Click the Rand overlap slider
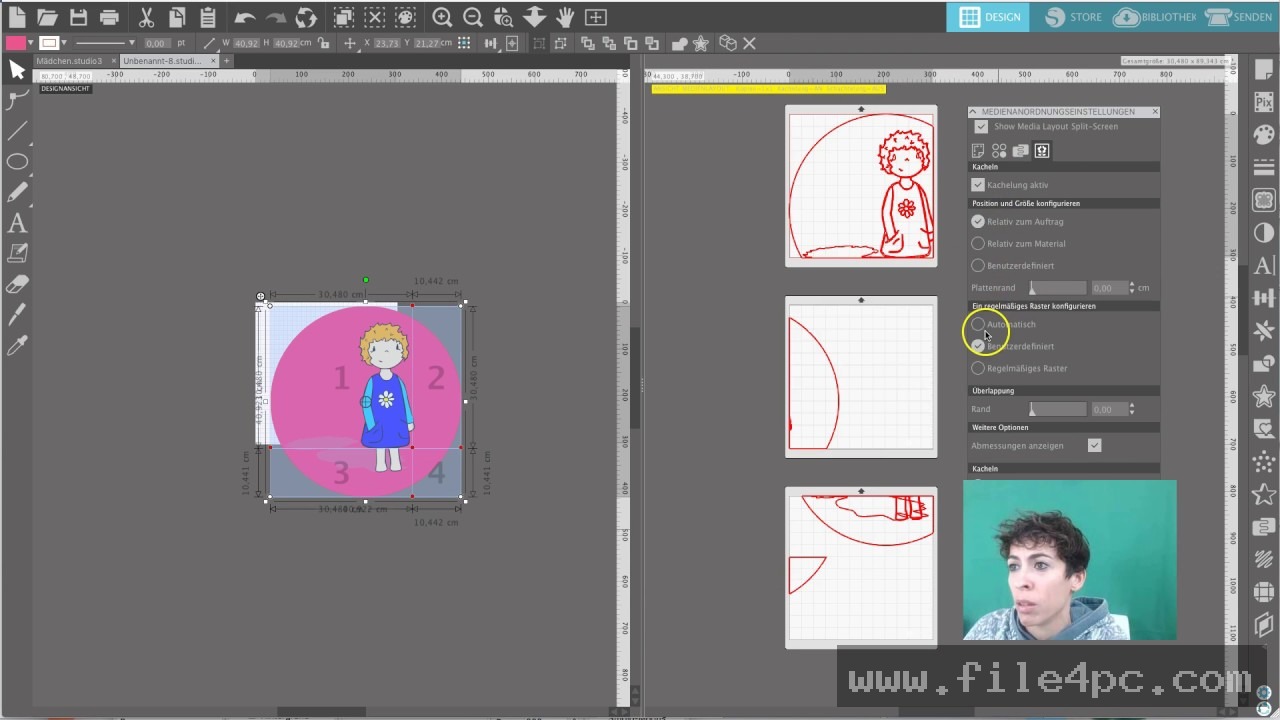The width and height of the screenshot is (1280, 720). (1058, 410)
